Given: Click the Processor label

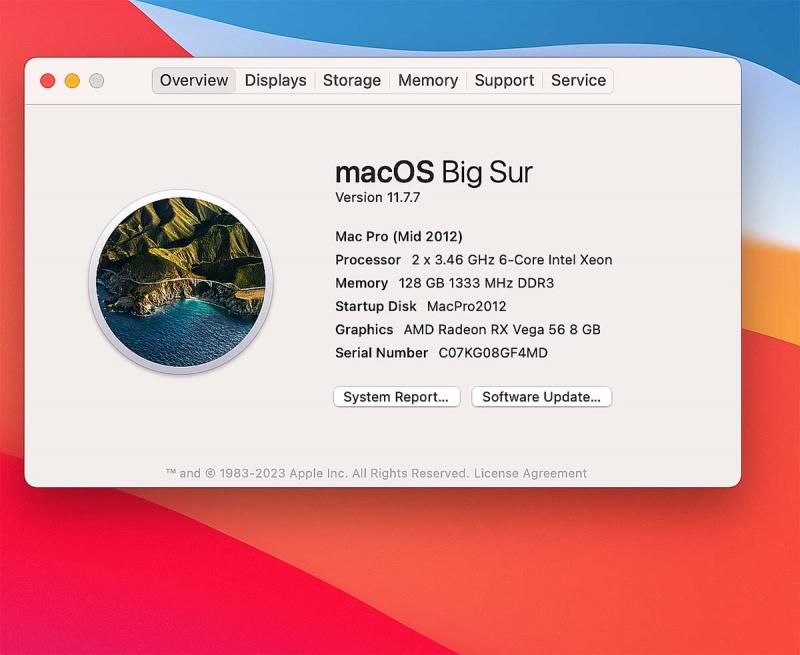Looking at the screenshot, I should (368, 260).
